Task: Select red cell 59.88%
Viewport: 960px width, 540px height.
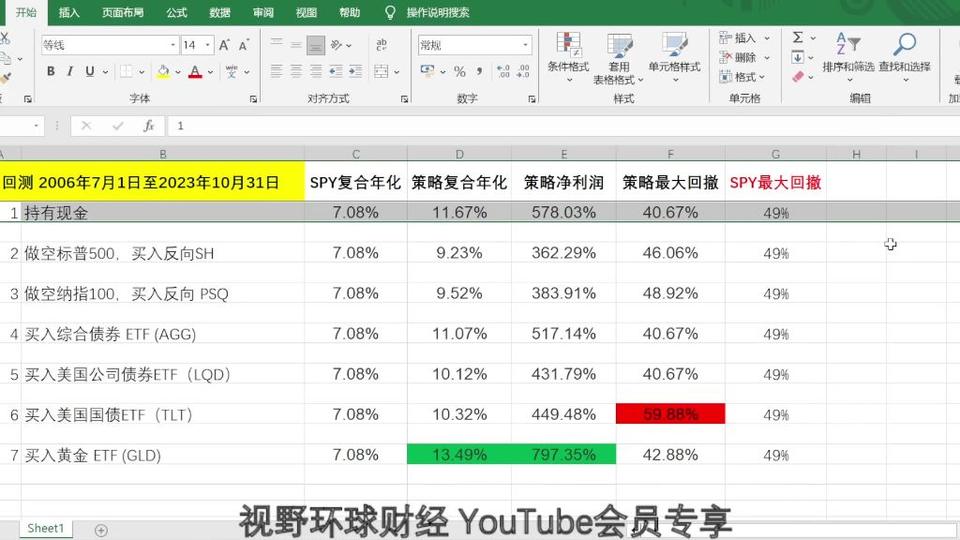Action: [x=670, y=414]
